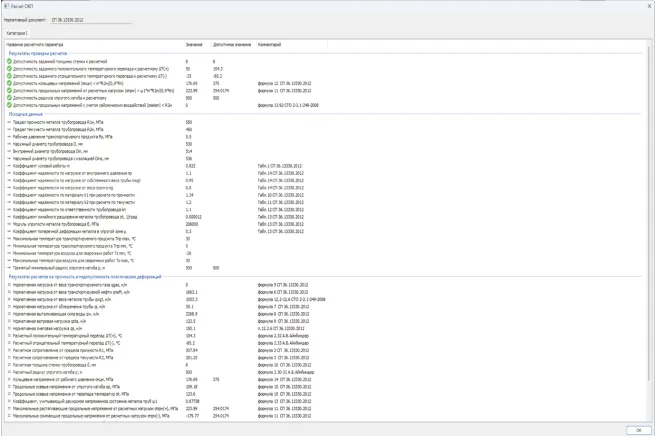Image resolution: width=656 pixels, height=436 pixels.
Task: Click the 'Комментарий' column header
Action: click(x=270, y=44)
